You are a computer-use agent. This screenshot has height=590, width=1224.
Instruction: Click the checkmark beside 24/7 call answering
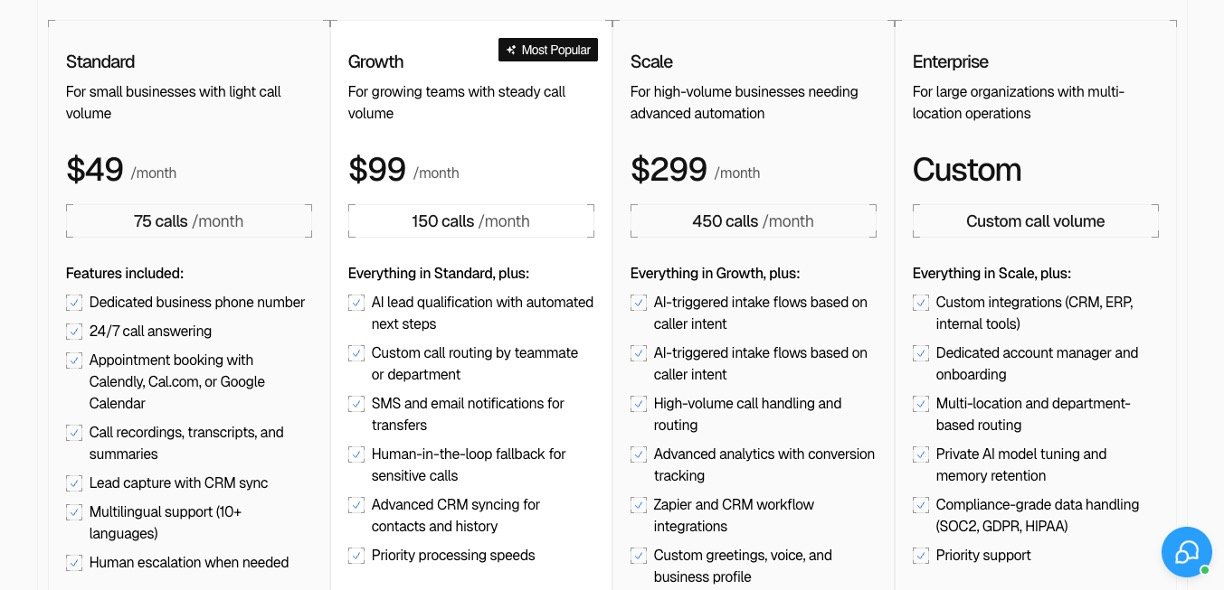click(74, 331)
